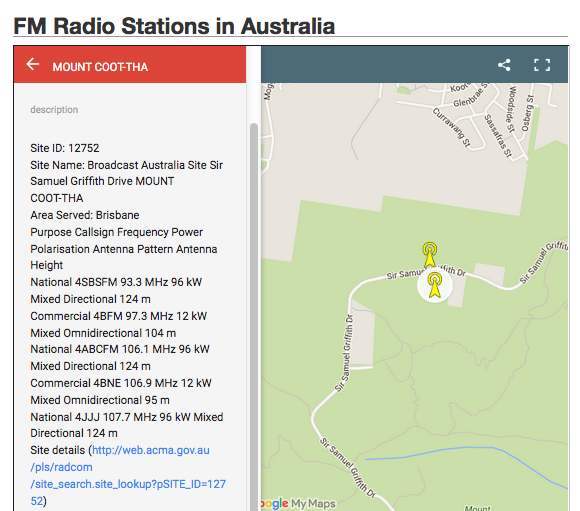This screenshot has height=511, width=580.
Task: Click the Currawang St label on map
Action: 452,127
